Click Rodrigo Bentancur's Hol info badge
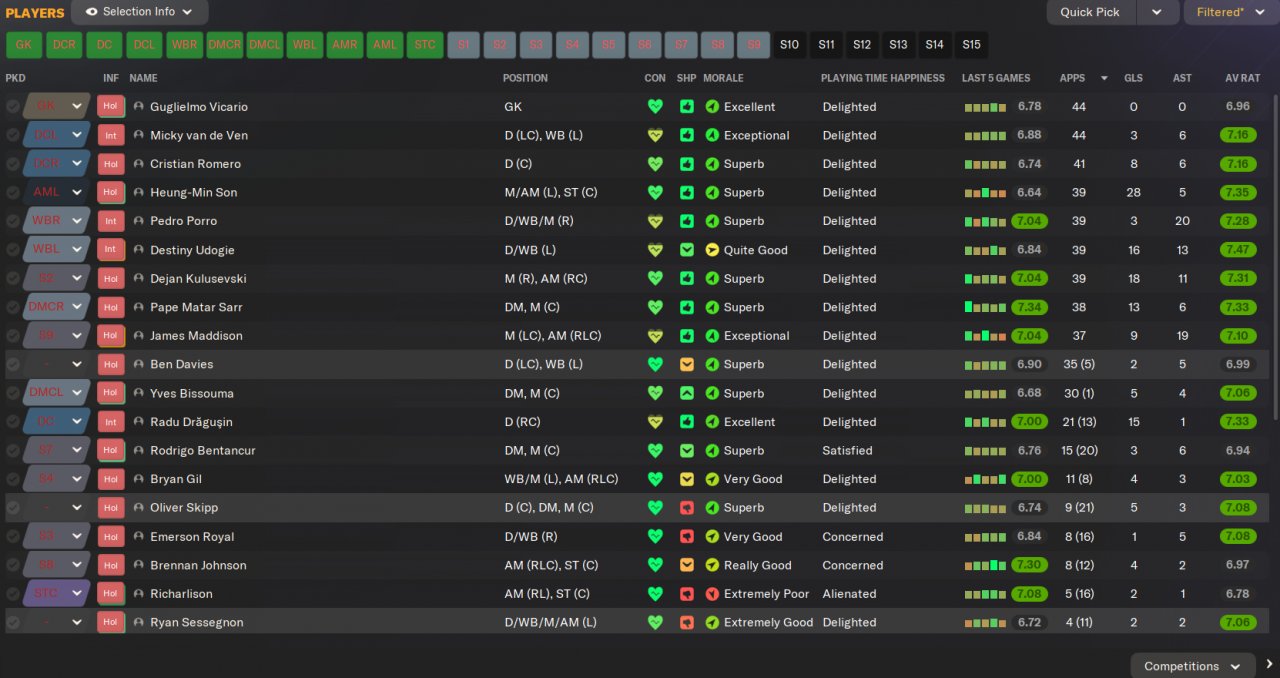Screen dimensions: 1280x678 (111, 450)
